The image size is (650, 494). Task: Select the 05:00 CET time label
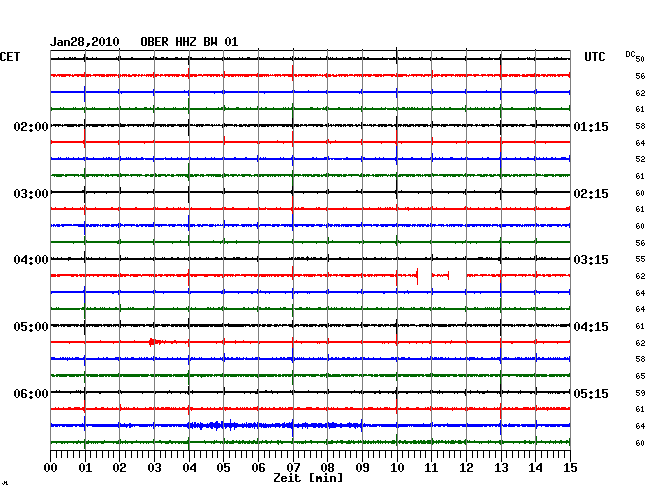tap(31, 327)
